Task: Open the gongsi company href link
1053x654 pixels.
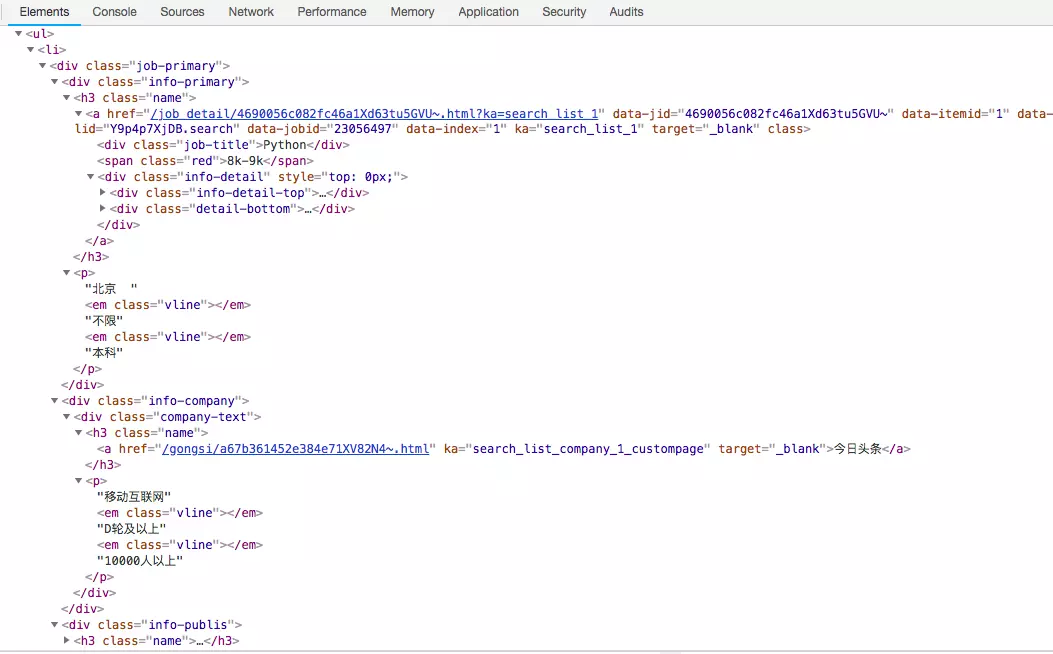Action: pyautogui.click(x=295, y=449)
